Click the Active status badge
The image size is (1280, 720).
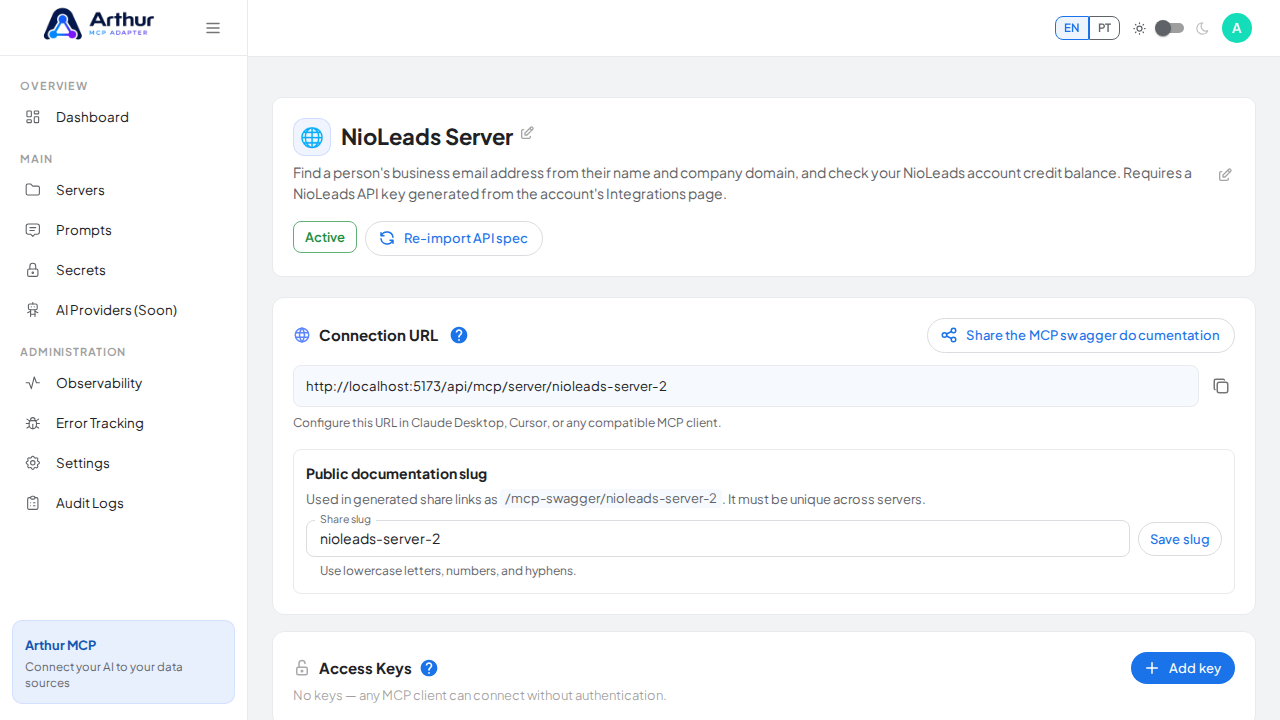coord(325,237)
